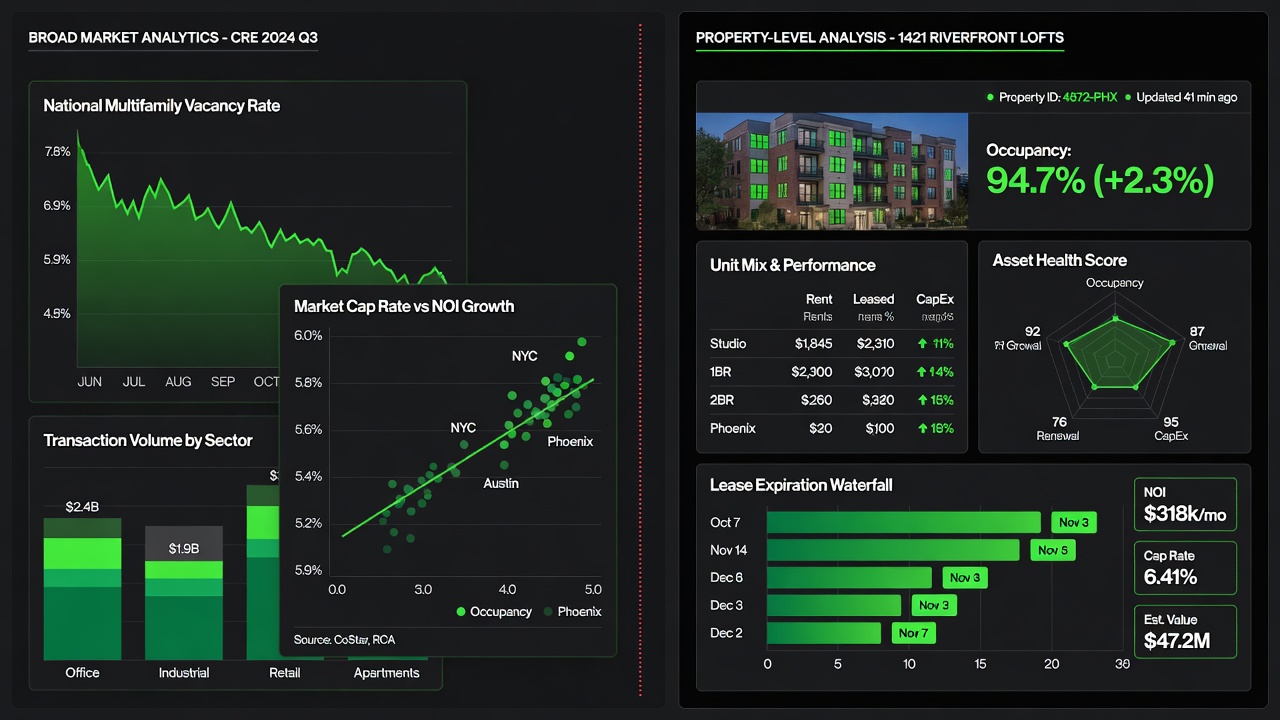Click the Occupancy vertex on radar chart
The image size is (1280, 720).
click(x=1115, y=318)
